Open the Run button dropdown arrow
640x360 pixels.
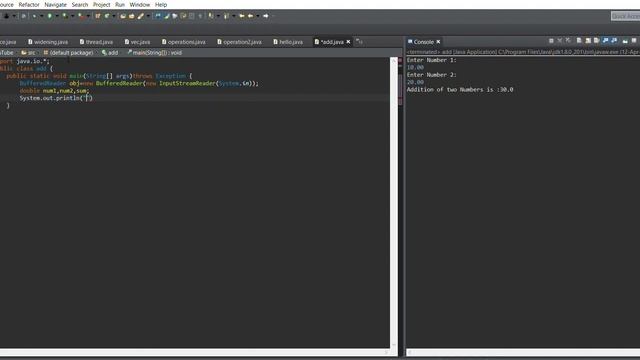pos(57,16)
